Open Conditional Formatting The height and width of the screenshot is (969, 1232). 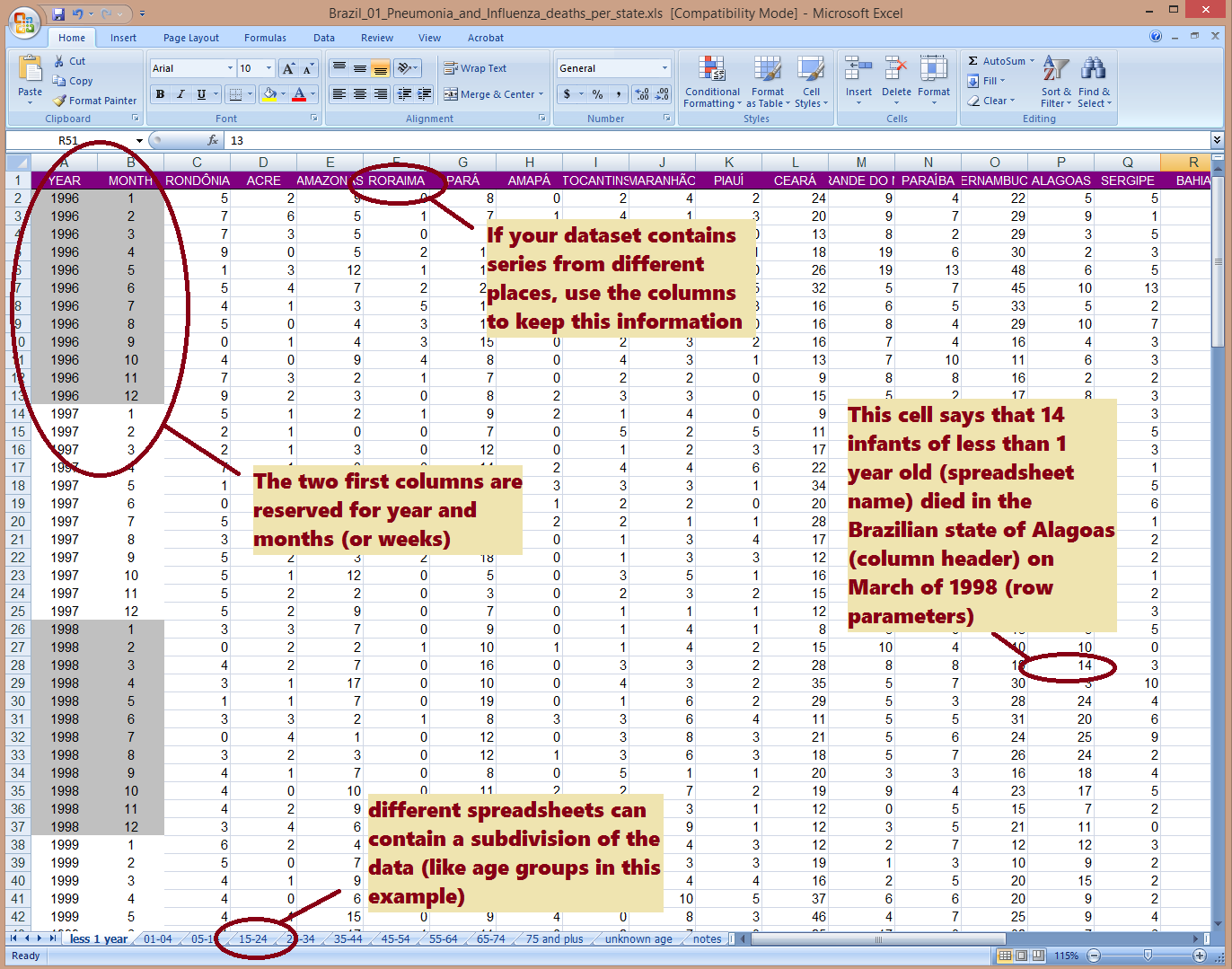coord(712,83)
